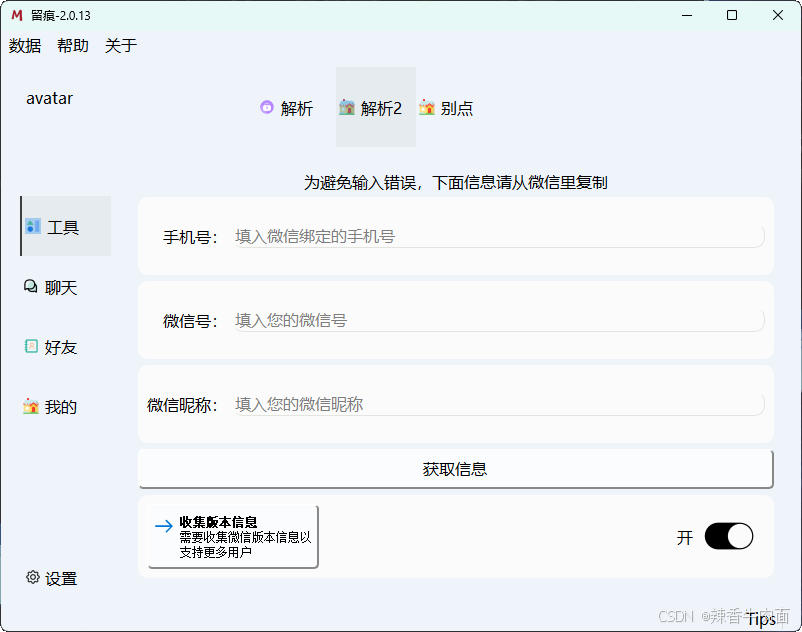Open the 工具 sidebar section
This screenshot has height=632, width=802.
66,226
